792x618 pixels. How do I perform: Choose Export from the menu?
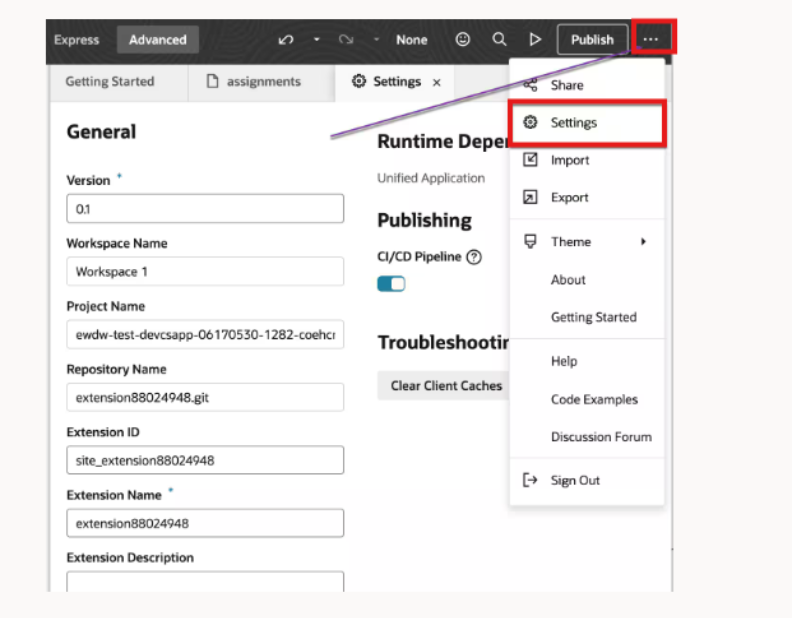pos(587,197)
